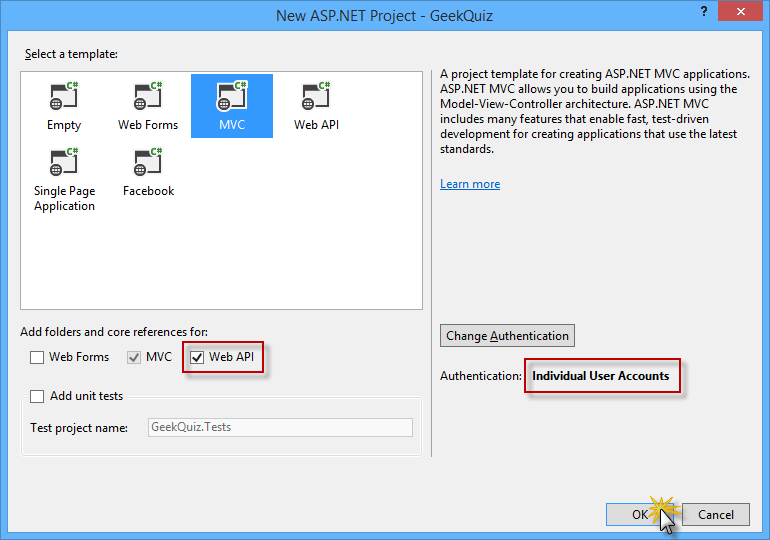Click the Test project name label
The height and width of the screenshot is (540, 770).
79,428
